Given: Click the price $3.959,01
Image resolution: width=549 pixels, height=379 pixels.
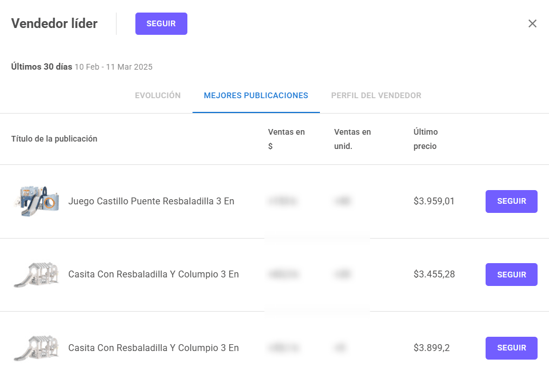Looking at the screenshot, I should [x=434, y=201].
